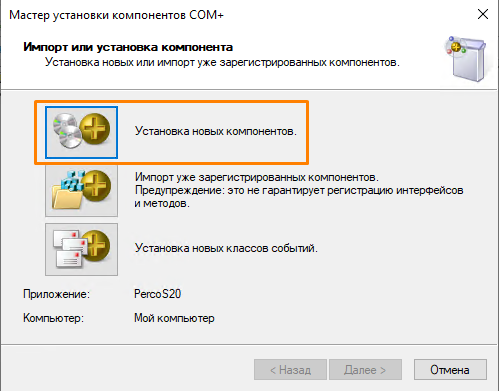Select the CD discs install new components icon
The width and height of the screenshot is (499, 391).
(81, 132)
